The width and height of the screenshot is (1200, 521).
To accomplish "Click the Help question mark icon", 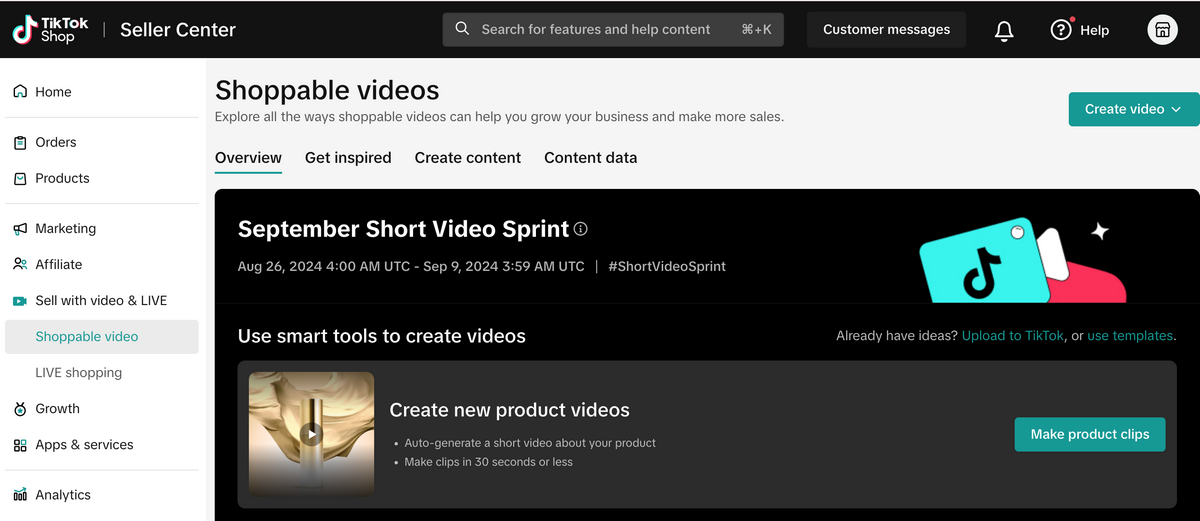I will pyautogui.click(x=1061, y=30).
